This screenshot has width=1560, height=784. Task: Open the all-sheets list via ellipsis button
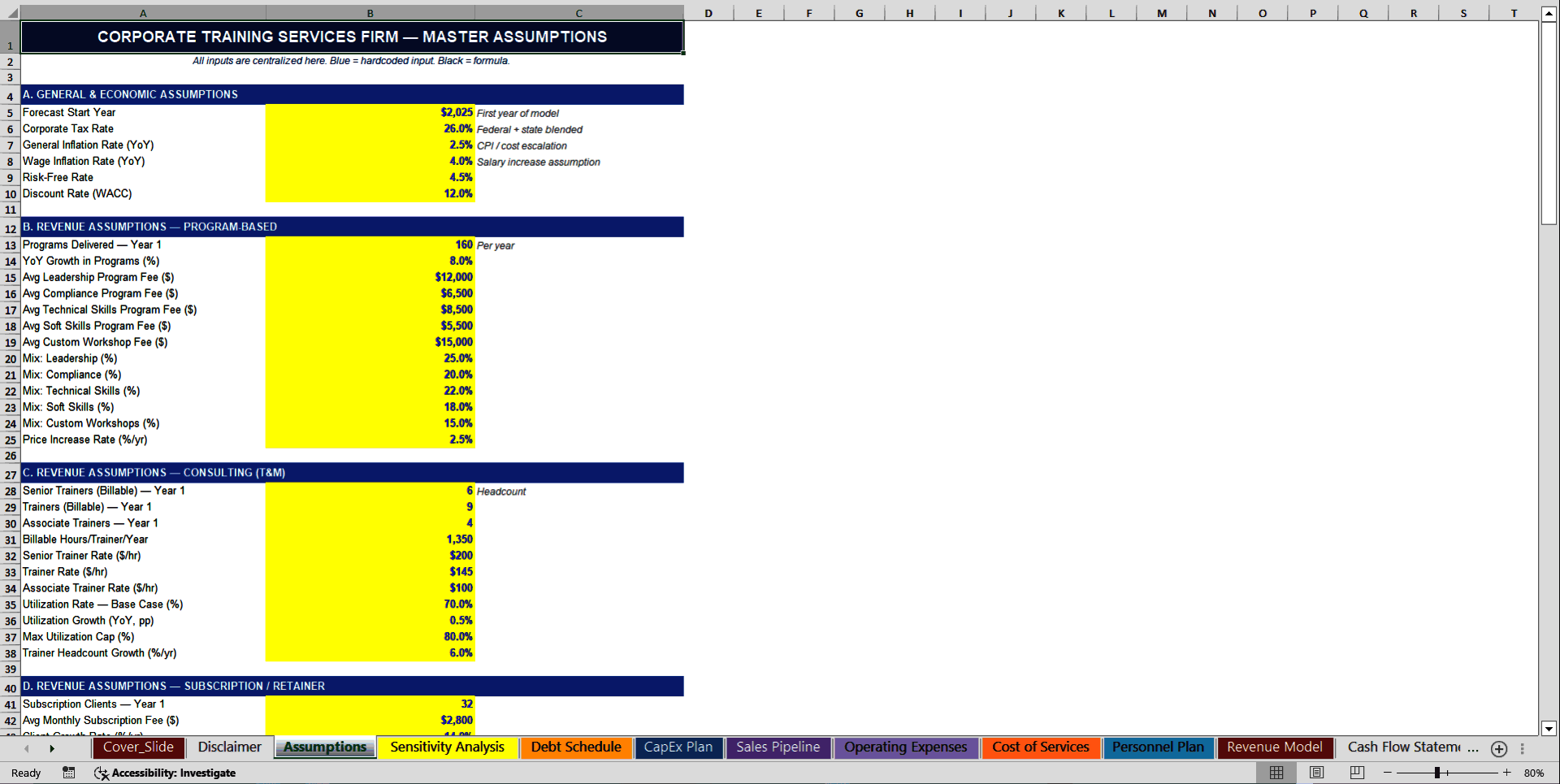pyautogui.click(x=1523, y=748)
